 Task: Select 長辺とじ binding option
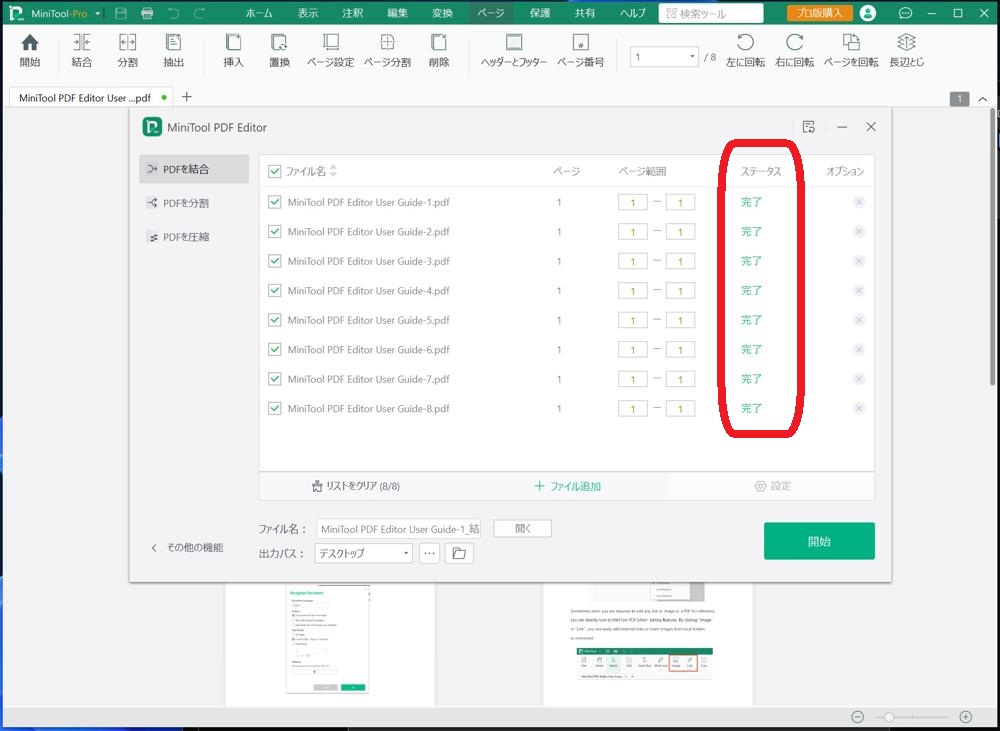coord(906,50)
